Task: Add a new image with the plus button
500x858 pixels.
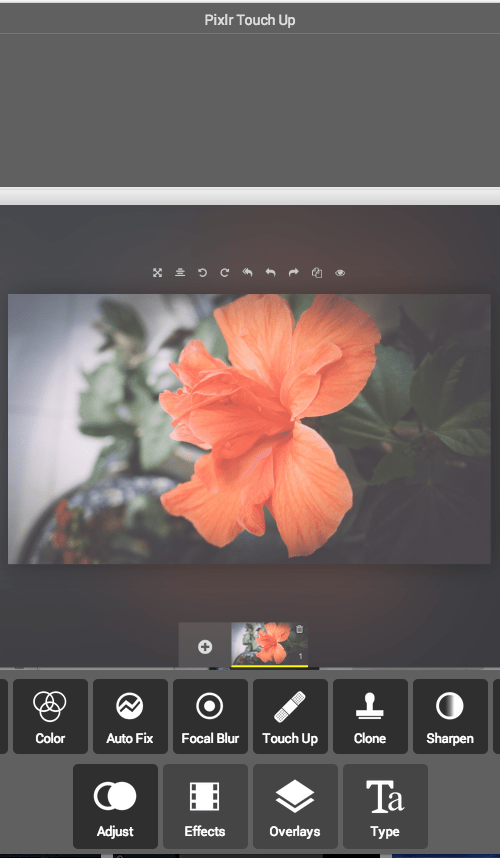Action: [x=205, y=647]
